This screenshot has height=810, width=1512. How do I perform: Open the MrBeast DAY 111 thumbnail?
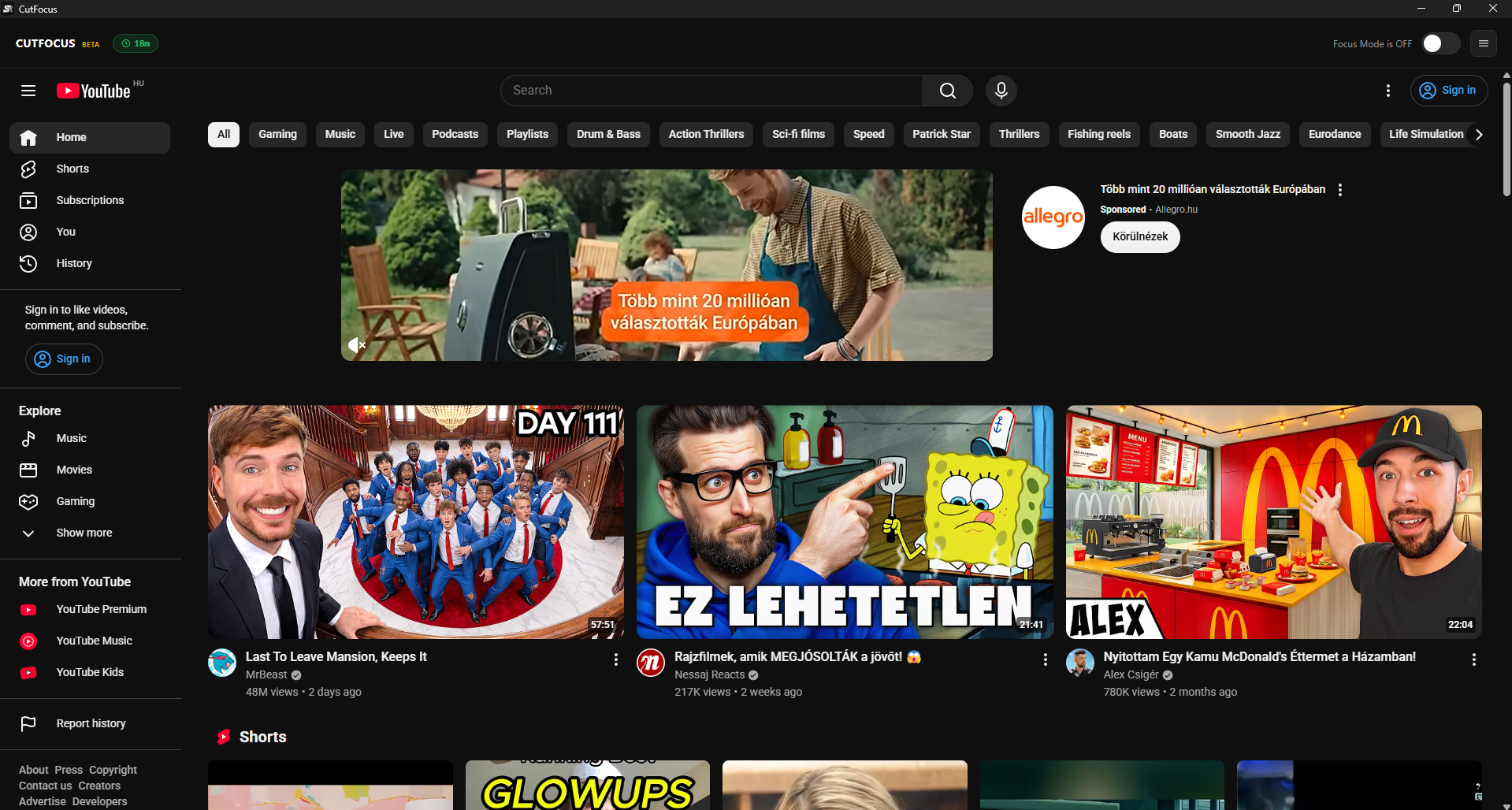point(416,522)
